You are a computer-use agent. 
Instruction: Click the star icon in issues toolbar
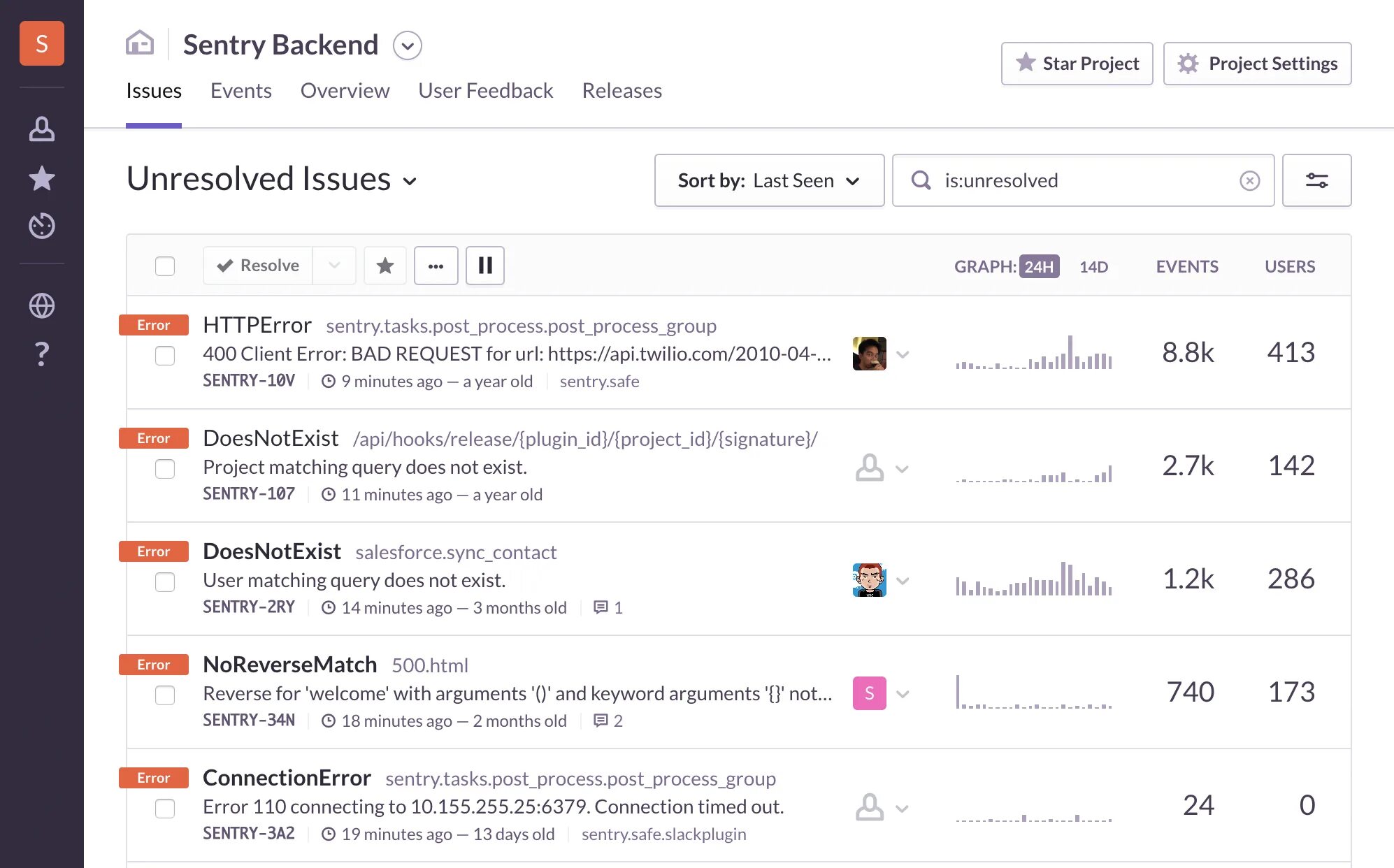pos(385,266)
